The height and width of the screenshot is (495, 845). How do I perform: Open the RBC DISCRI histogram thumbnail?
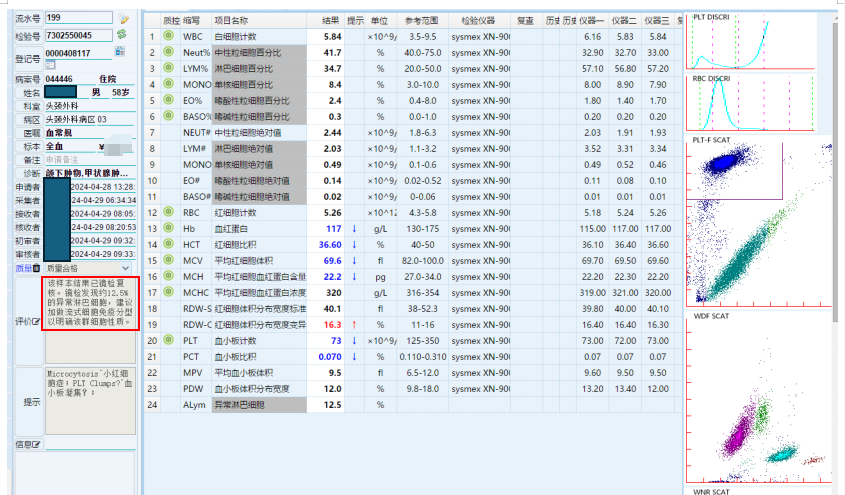(x=750, y=103)
